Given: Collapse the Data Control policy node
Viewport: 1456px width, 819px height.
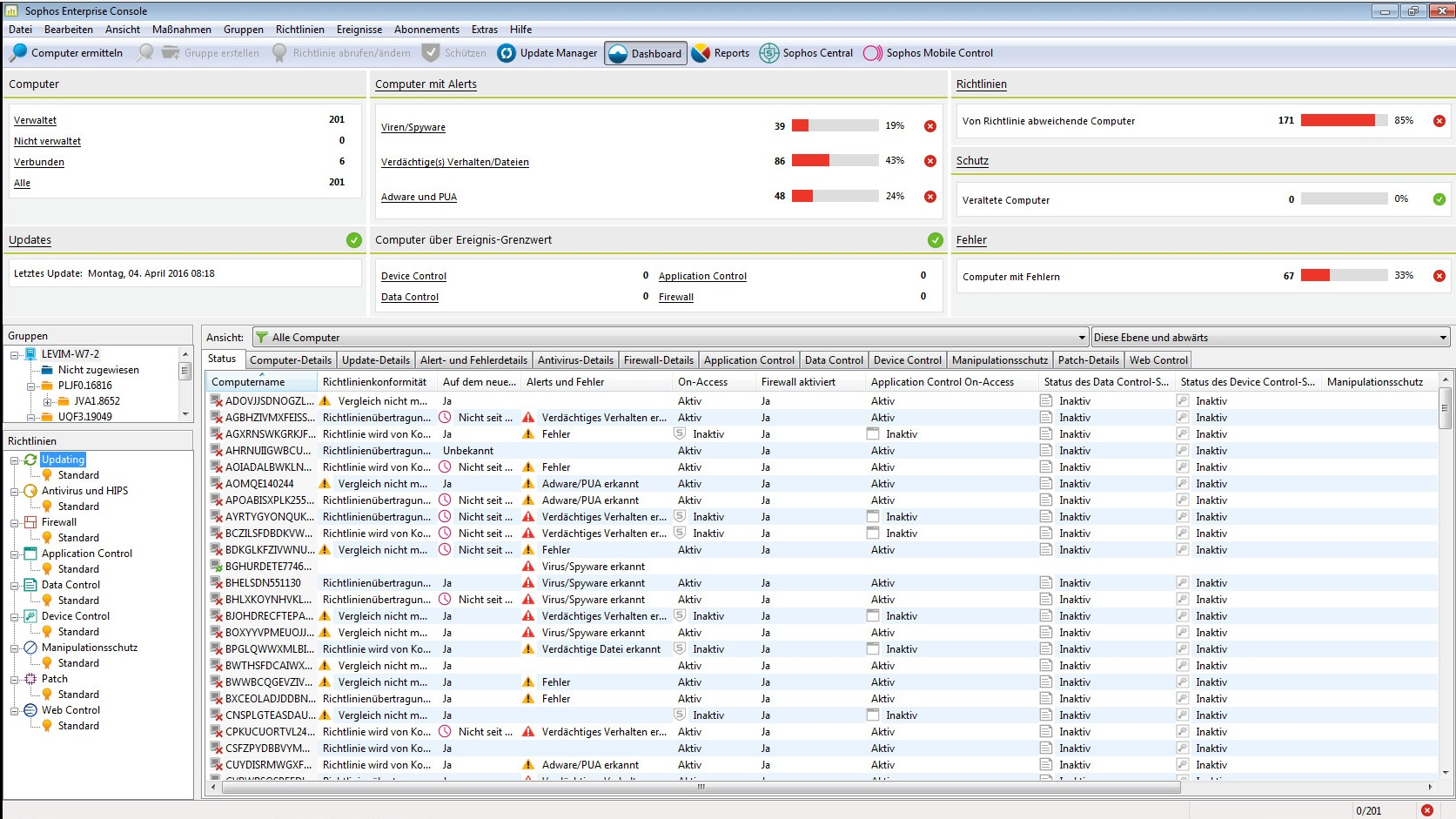Looking at the screenshot, I should point(15,586).
